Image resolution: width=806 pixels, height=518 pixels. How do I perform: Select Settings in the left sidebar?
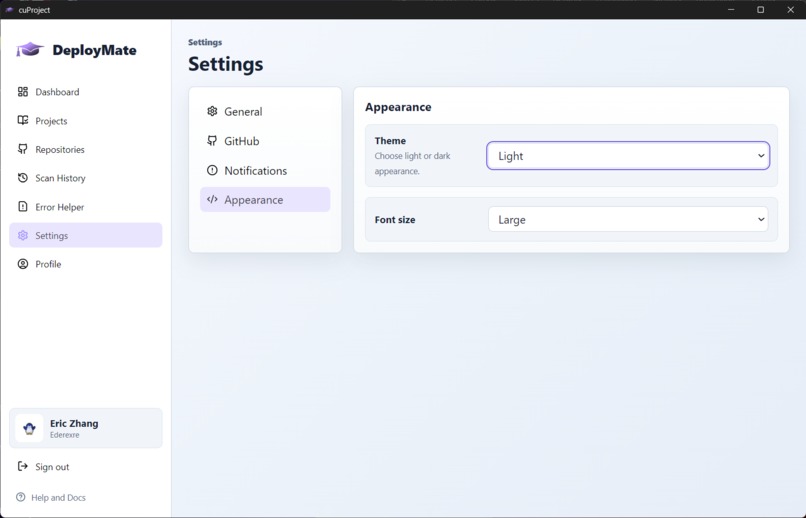tap(86, 235)
